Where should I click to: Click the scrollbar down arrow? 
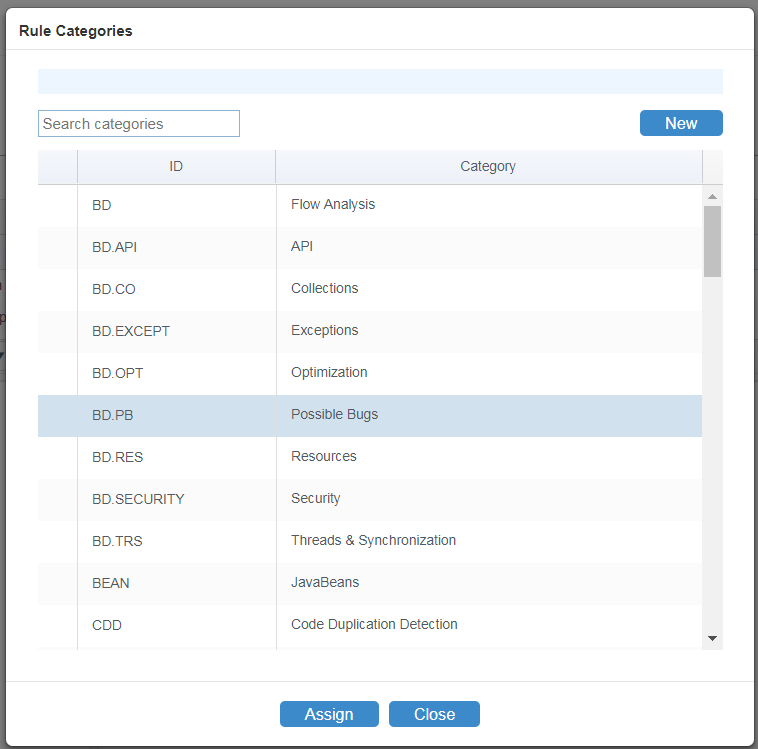[x=712, y=638]
